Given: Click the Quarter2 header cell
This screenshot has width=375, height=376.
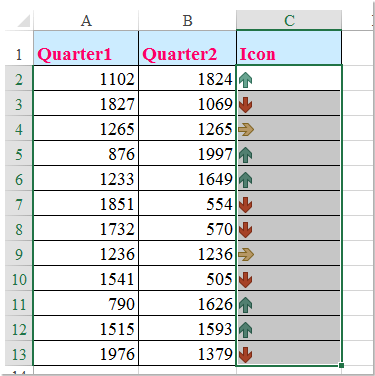Looking at the screenshot, I should 187,48.
